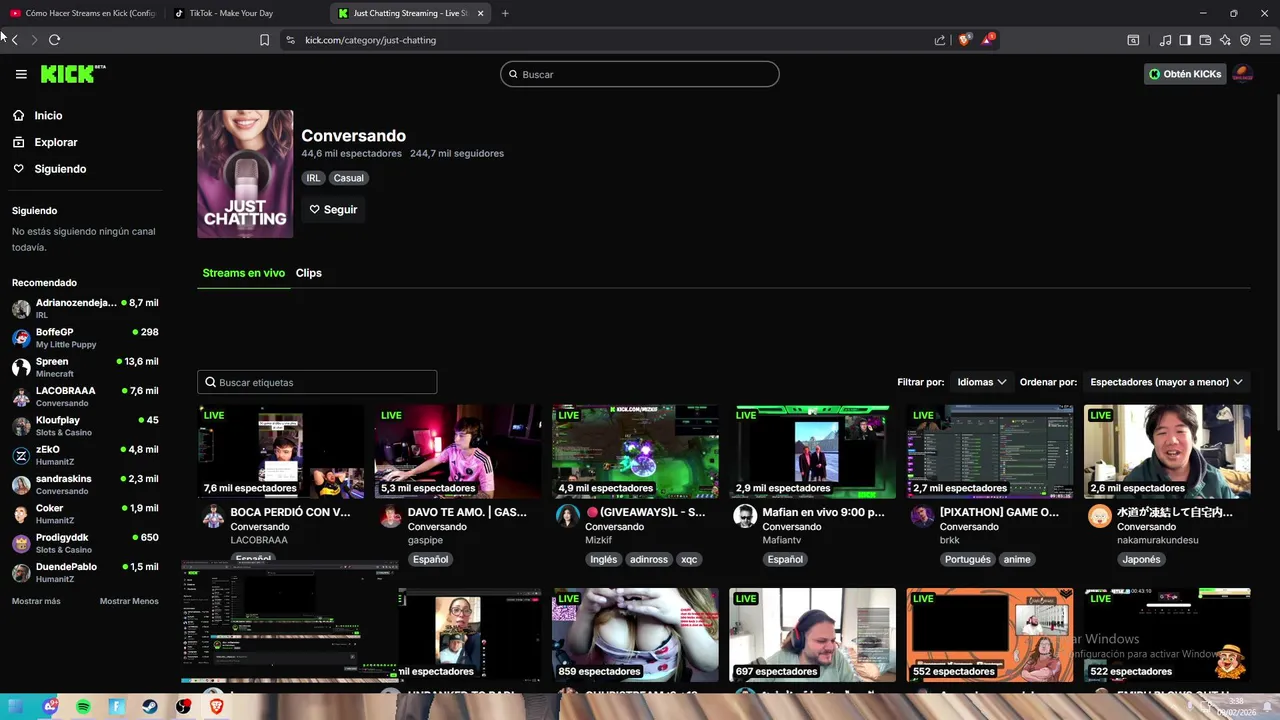Image resolution: width=1280 pixels, height=720 pixels.
Task: Open recommended channel Spreen
Action: point(85,367)
